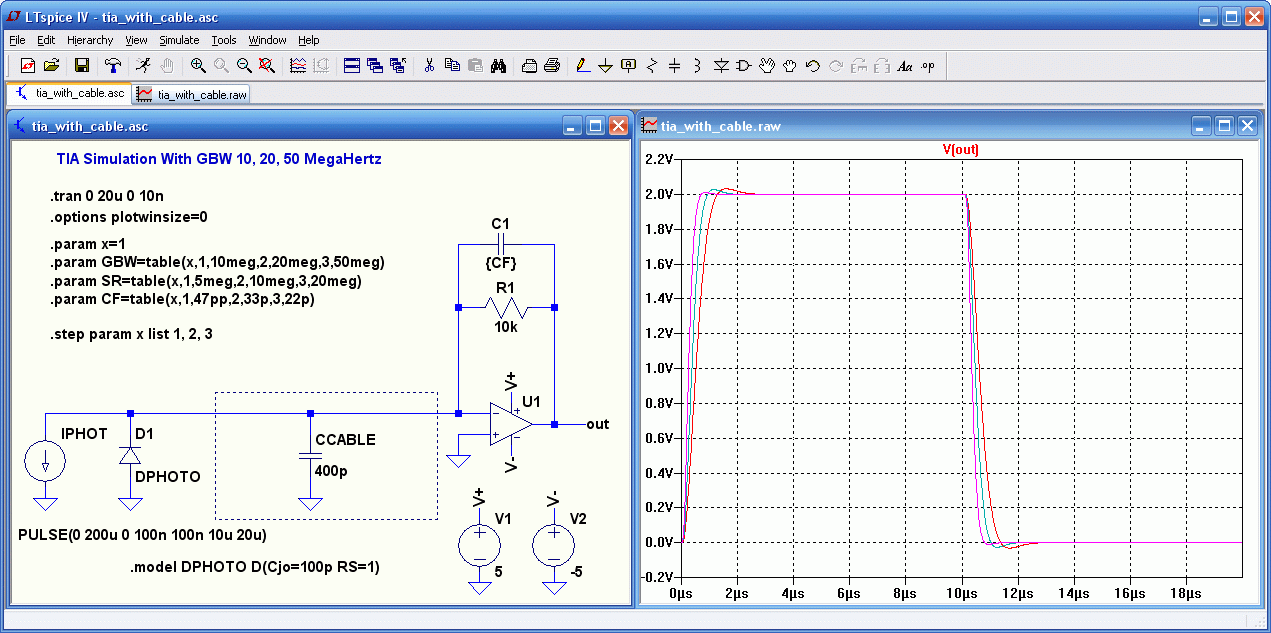
Task: Select the Capacitor component tool
Action: (x=675, y=65)
